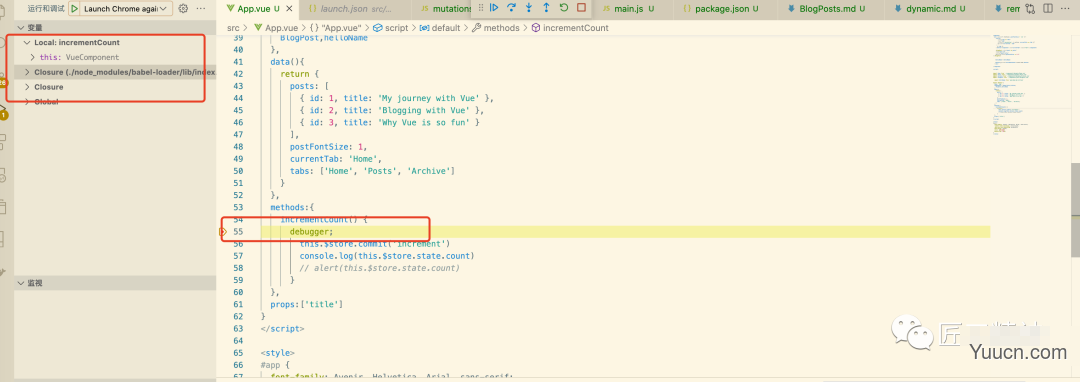Screen dimensions: 1080x382
Task: Open the launch configuration dropdown
Action: (126, 8)
